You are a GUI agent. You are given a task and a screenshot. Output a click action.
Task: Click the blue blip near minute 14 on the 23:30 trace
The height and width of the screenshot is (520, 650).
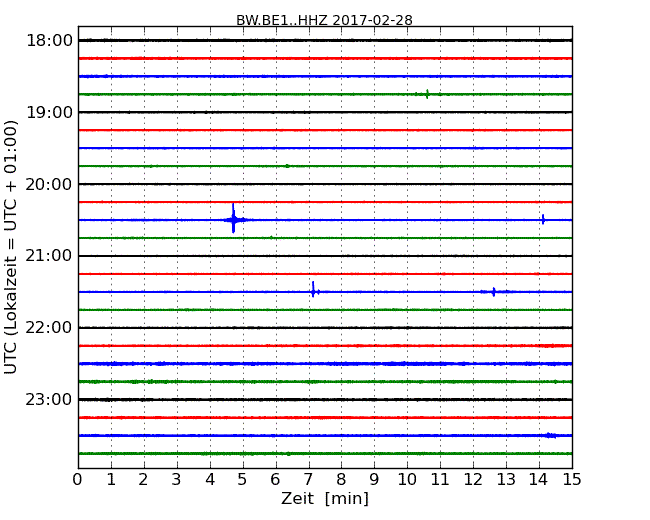(x=551, y=435)
